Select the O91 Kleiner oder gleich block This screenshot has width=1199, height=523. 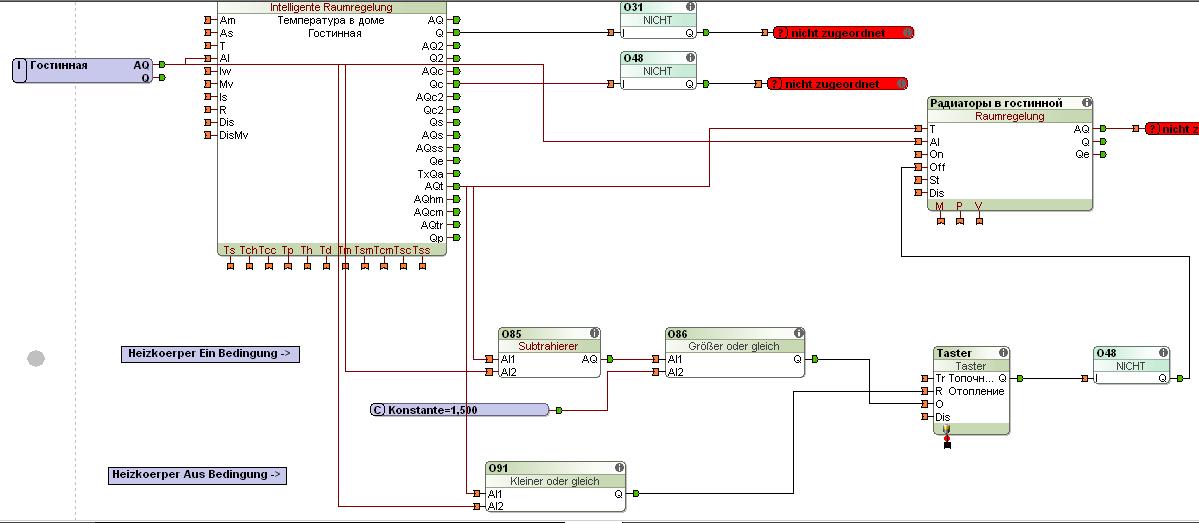[x=556, y=487]
